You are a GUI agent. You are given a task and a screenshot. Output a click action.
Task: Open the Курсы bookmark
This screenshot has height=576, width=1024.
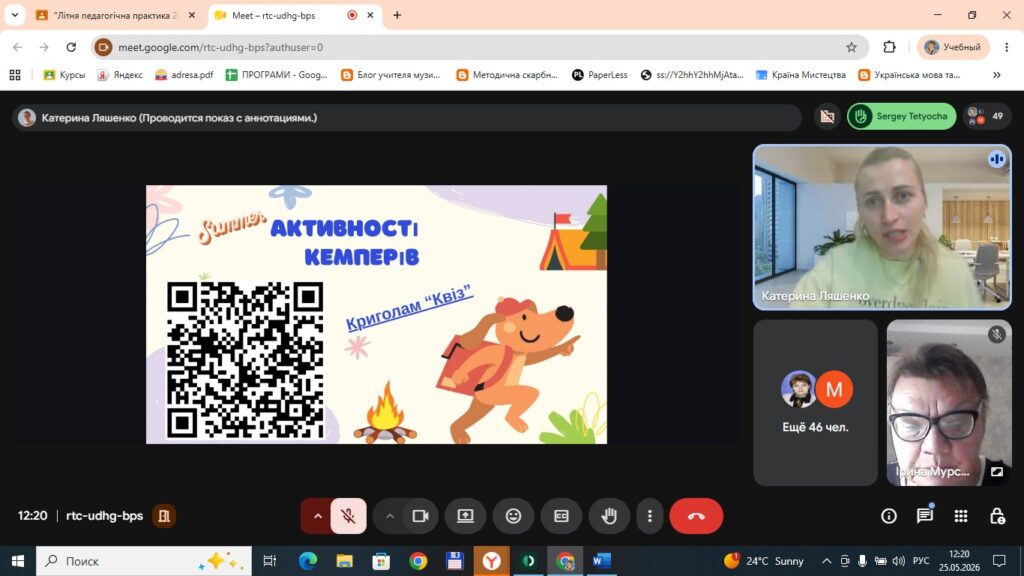[x=64, y=75]
